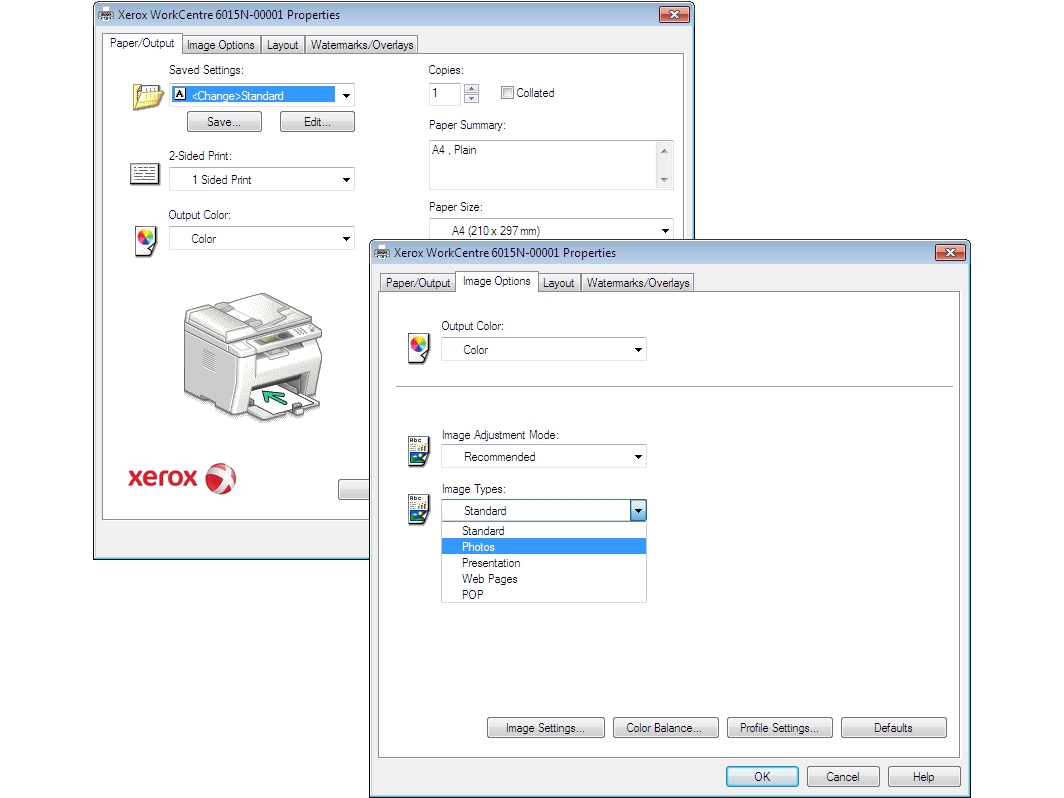The width and height of the screenshot is (1064, 798).
Task: Enable the Collated checkbox
Action: (x=507, y=93)
